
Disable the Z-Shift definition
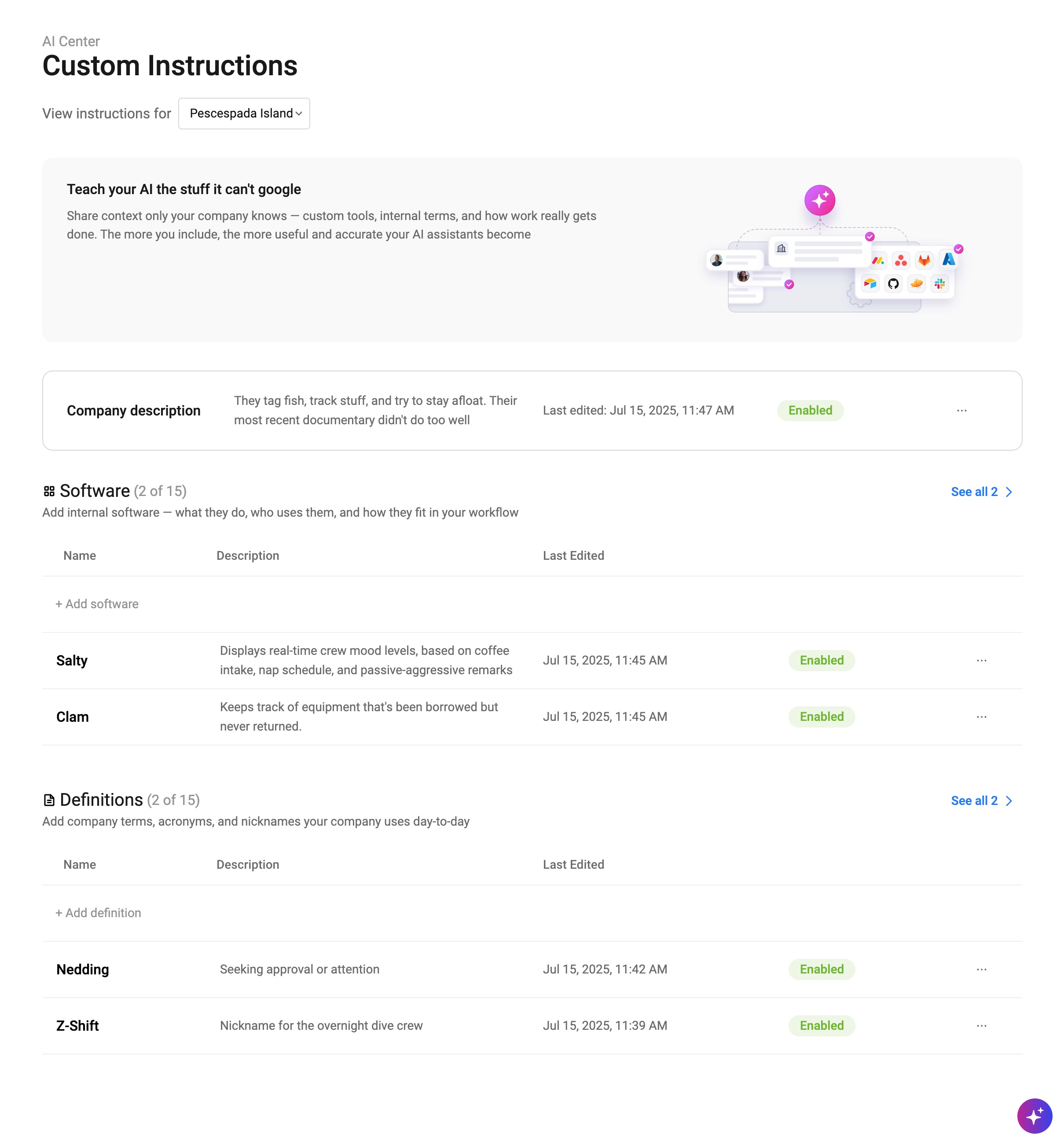(x=821, y=1026)
